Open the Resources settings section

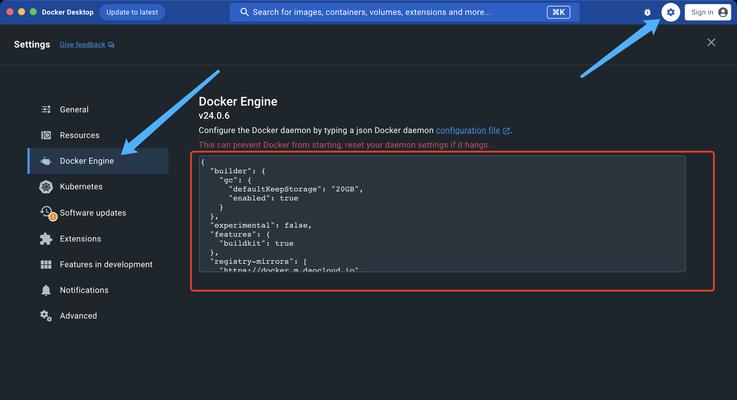(98, 135)
